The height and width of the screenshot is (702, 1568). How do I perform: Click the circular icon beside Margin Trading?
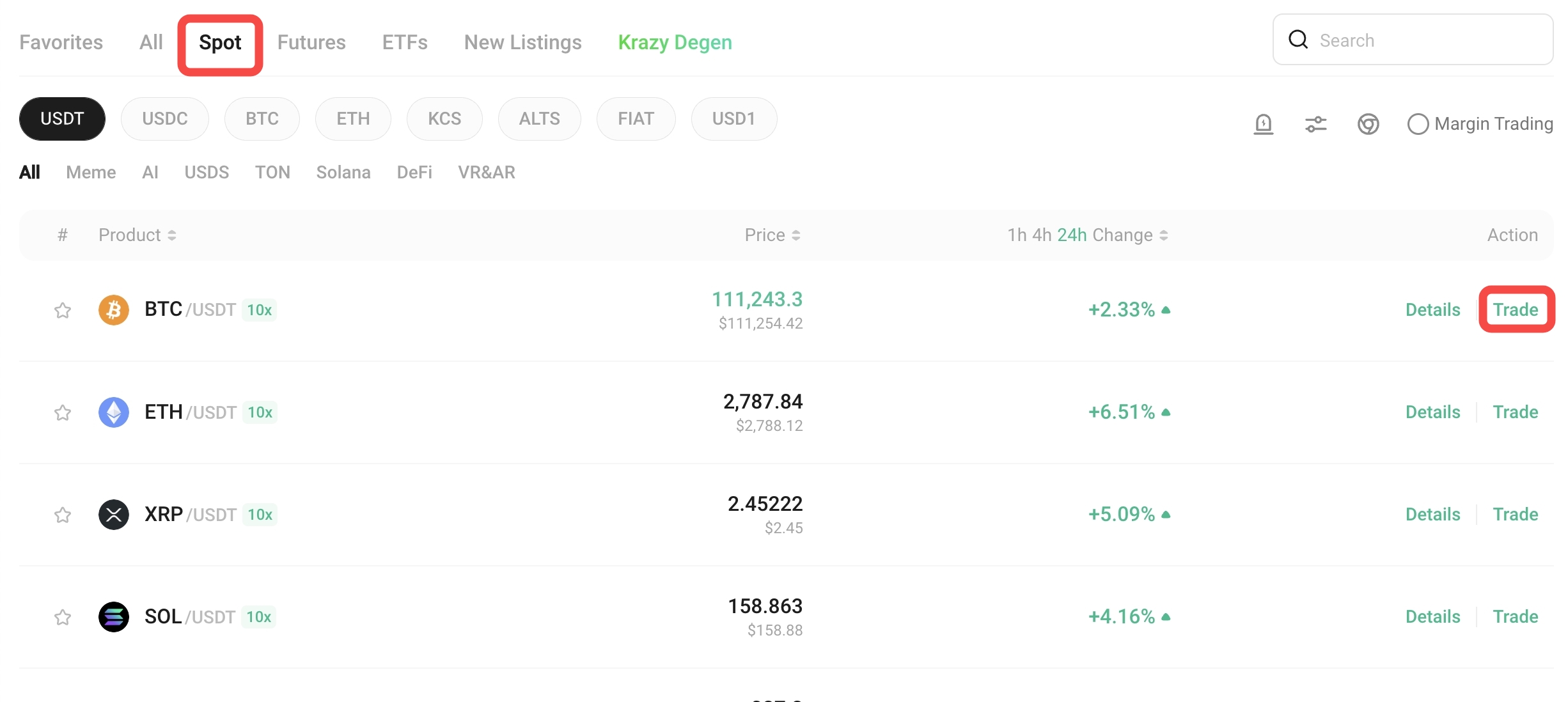pos(1368,123)
